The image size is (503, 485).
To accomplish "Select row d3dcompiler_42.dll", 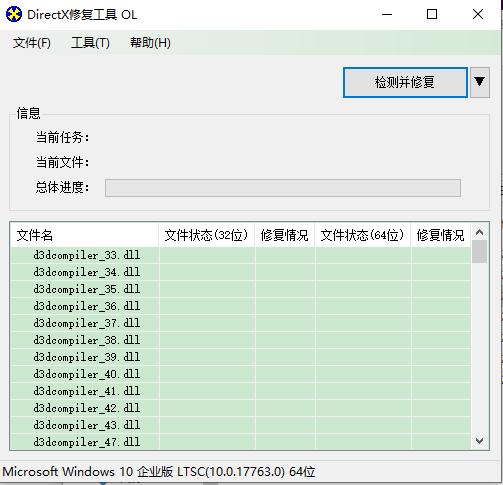I will [x=241, y=408].
